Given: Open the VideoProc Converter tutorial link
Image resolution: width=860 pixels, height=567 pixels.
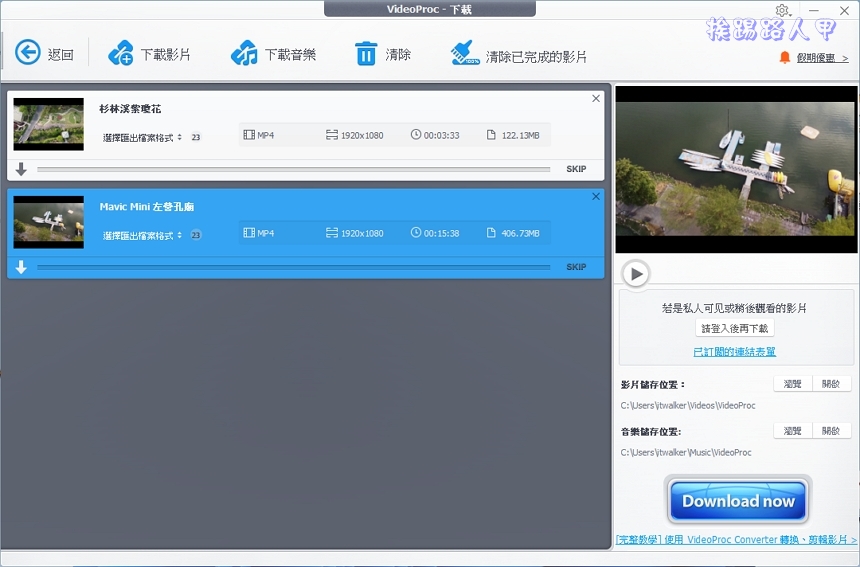Looking at the screenshot, I should [x=736, y=540].
